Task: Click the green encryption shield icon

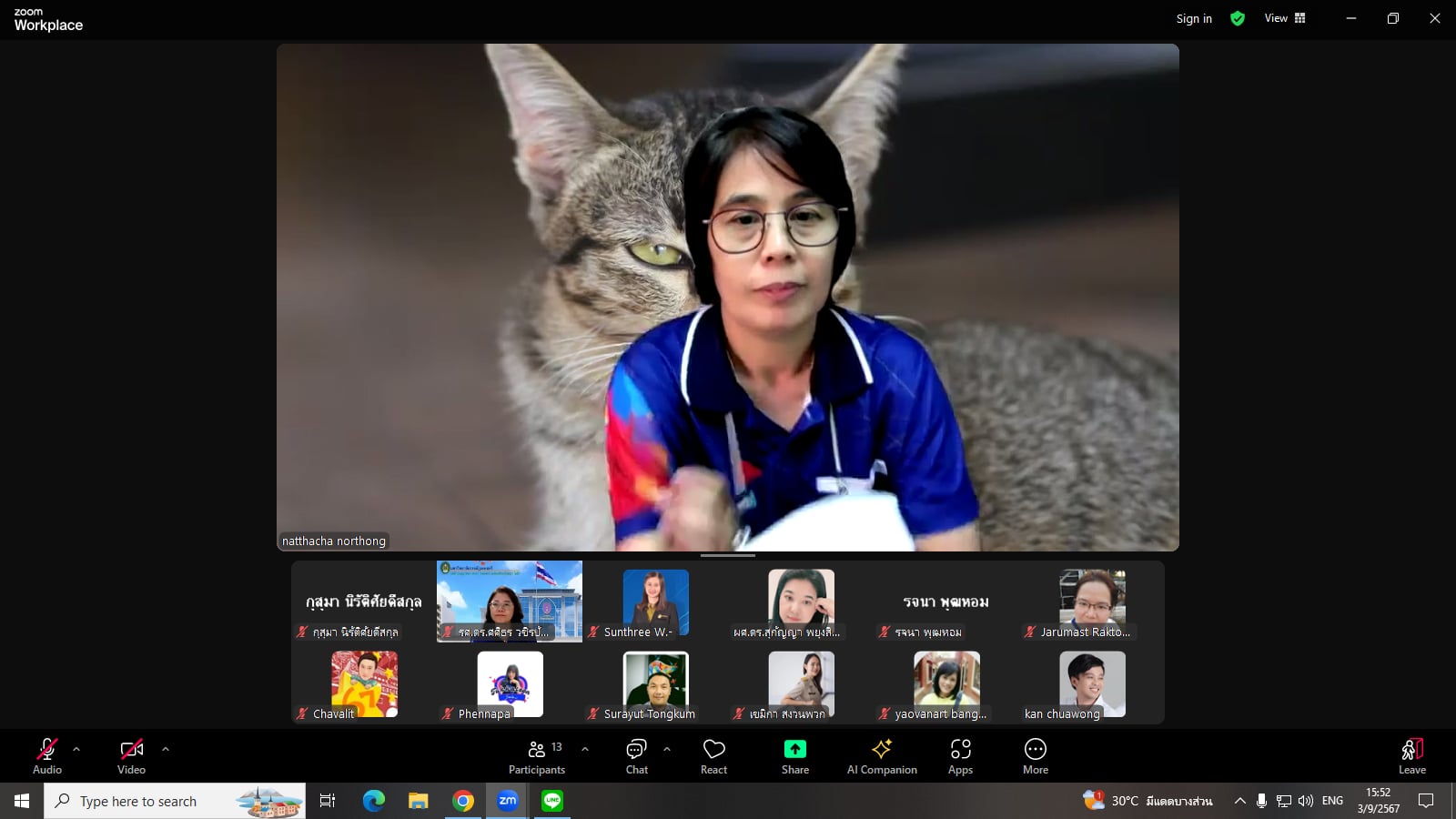Action: coord(1238,18)
